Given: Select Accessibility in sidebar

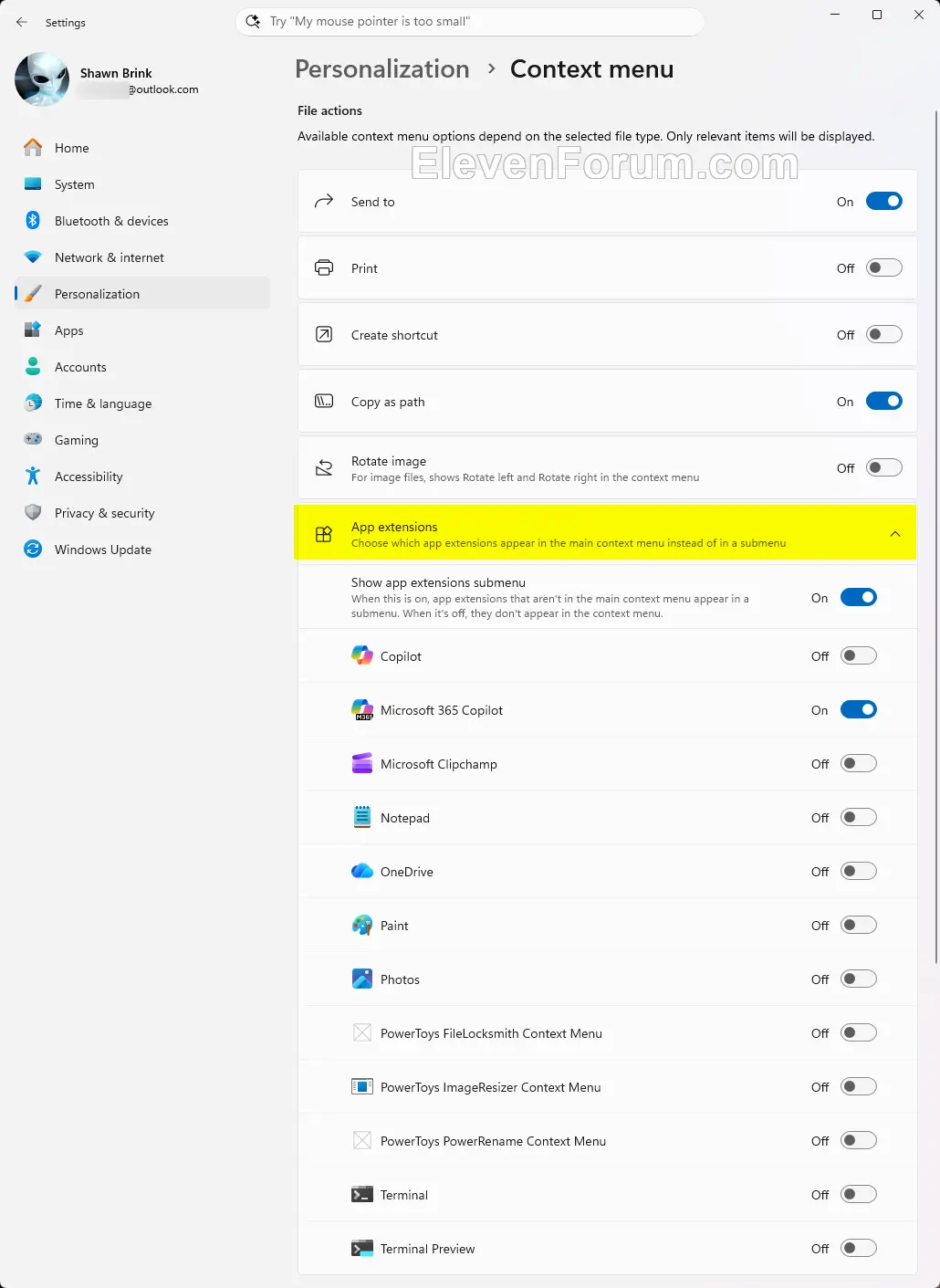Looking at the screenshot, I should point(142,476).
